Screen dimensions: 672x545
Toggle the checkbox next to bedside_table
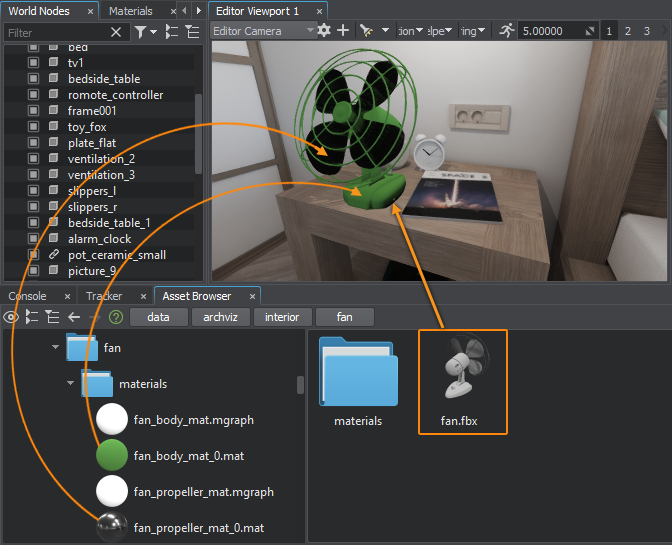(33, 79)
